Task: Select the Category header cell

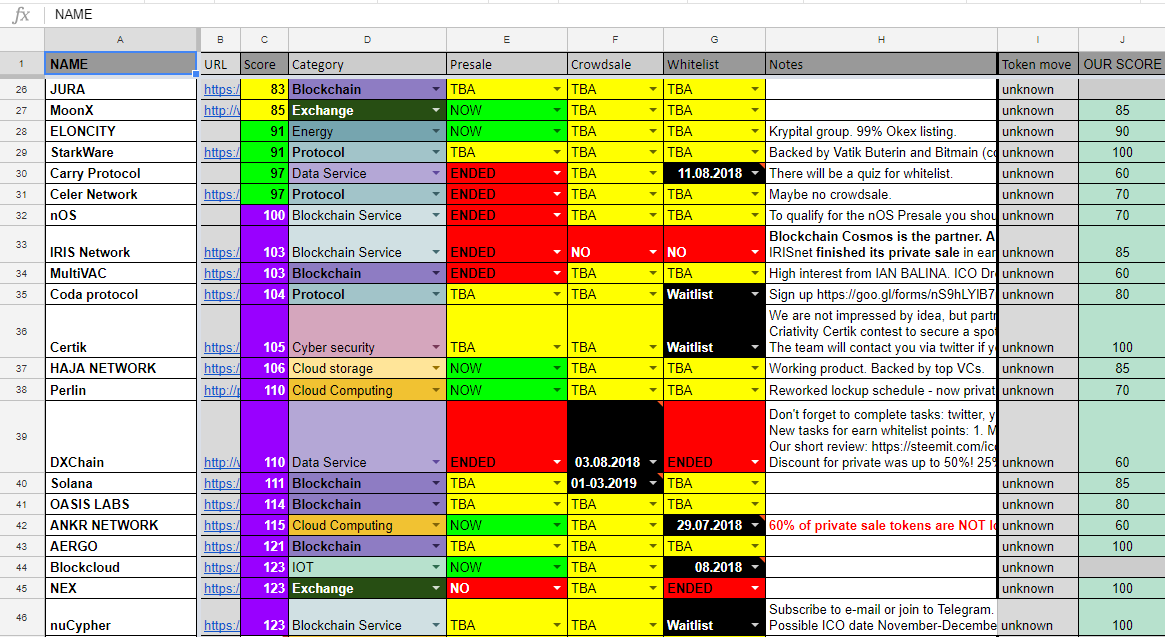Action: (x=367, y=64)
